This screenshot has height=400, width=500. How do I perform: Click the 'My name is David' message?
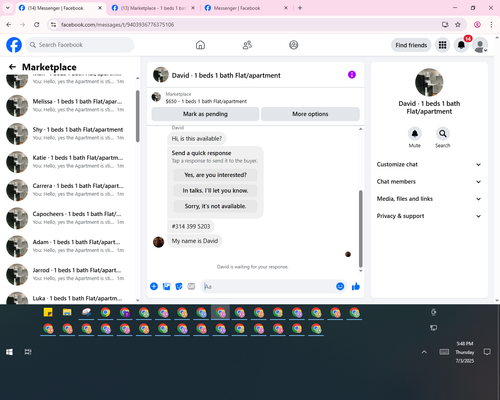point(195,241)
